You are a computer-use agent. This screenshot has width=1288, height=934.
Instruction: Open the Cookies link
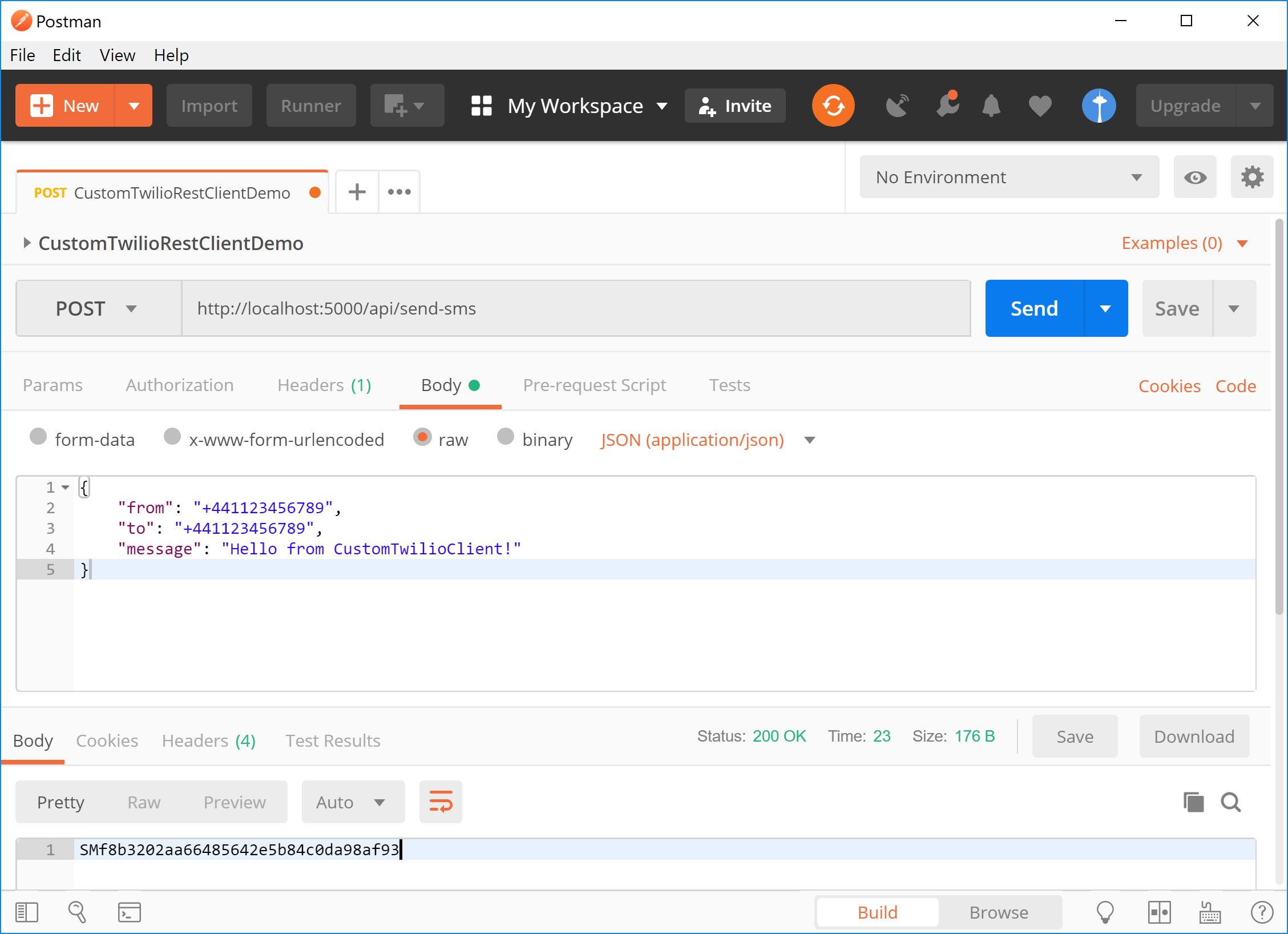(x=1169, y=387)
